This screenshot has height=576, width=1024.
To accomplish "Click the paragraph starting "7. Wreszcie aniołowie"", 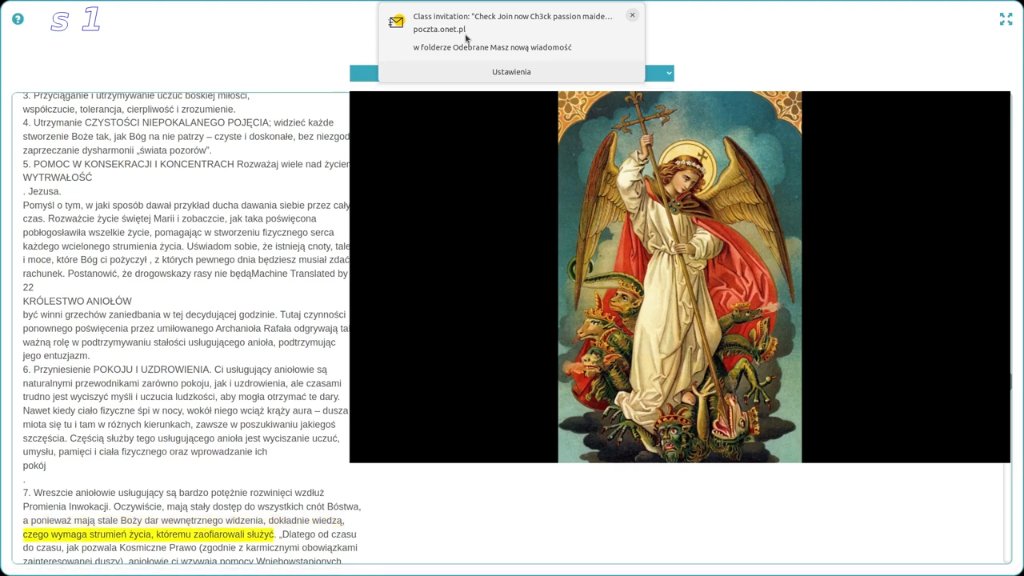I will (192, 527).
